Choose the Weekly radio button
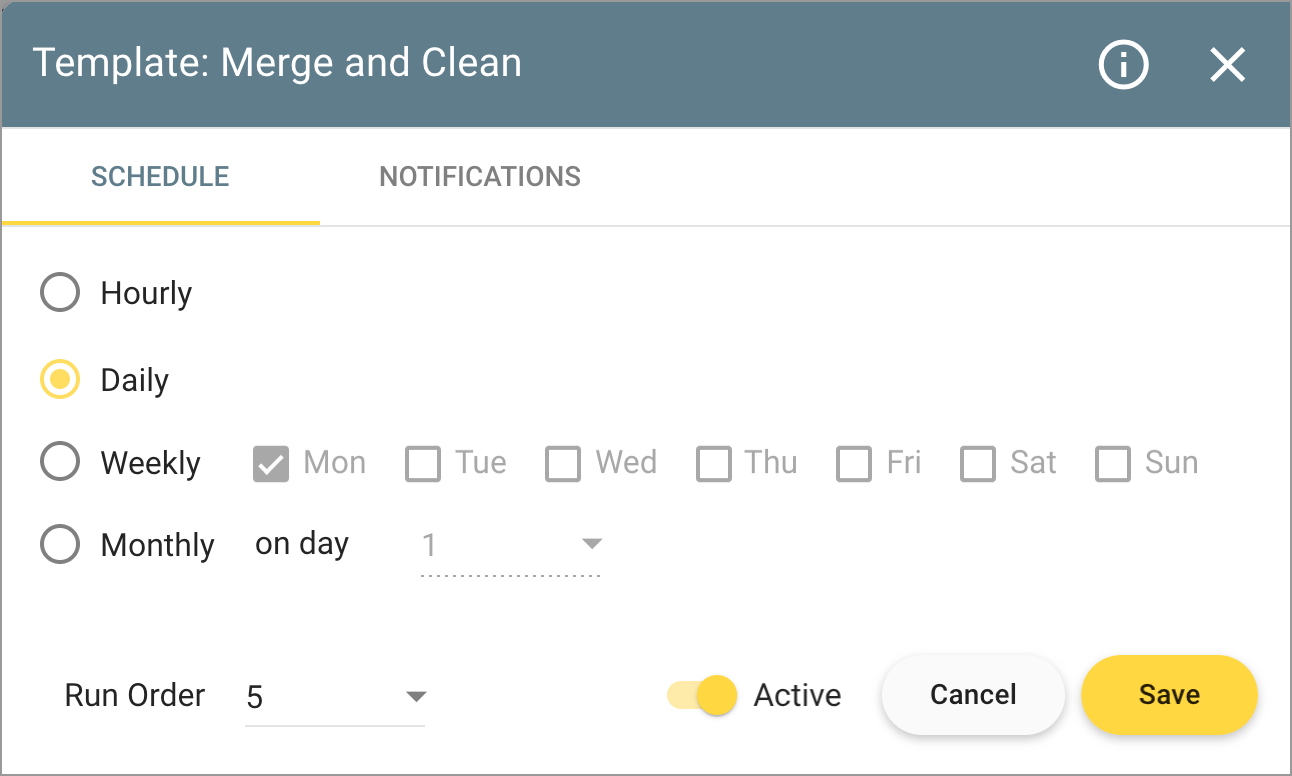The height and width of the screenshot is (776, 1292). coord(60,463)
